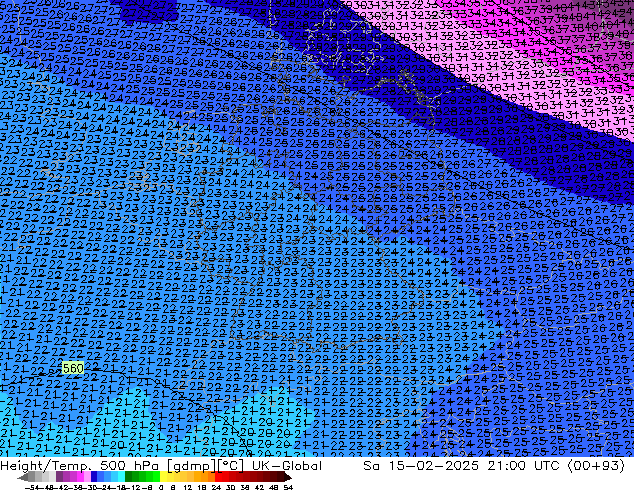This screenshot has width=634, height=490.
Task: Click the left gray arrow of the color legend
Action: (x=23, y=477)
